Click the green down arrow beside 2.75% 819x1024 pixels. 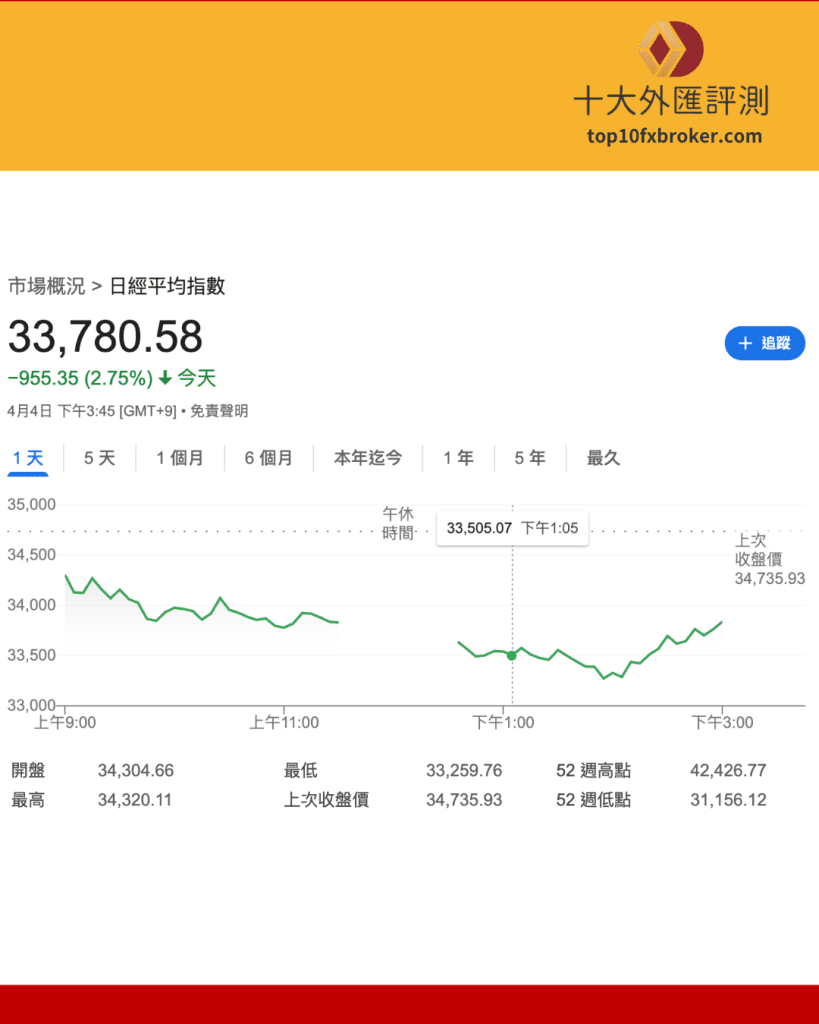click(x=165, y=377)
